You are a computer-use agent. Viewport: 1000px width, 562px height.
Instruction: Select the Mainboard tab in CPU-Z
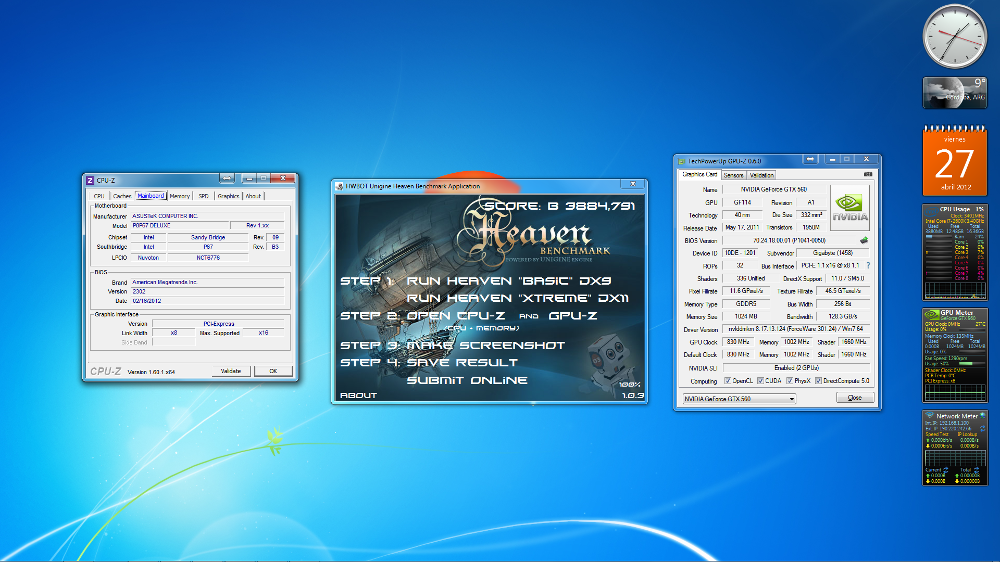pyautogui.click(x=151, y=196)
